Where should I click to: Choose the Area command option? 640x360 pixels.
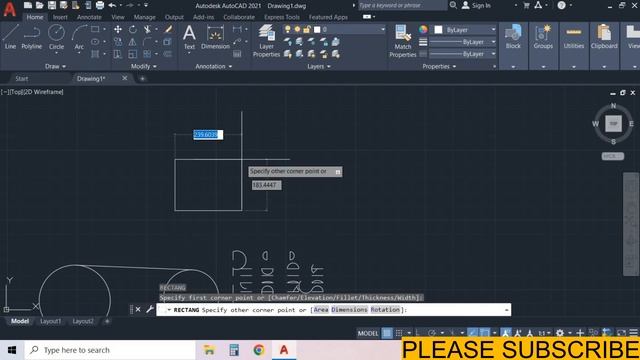point(321,310)
